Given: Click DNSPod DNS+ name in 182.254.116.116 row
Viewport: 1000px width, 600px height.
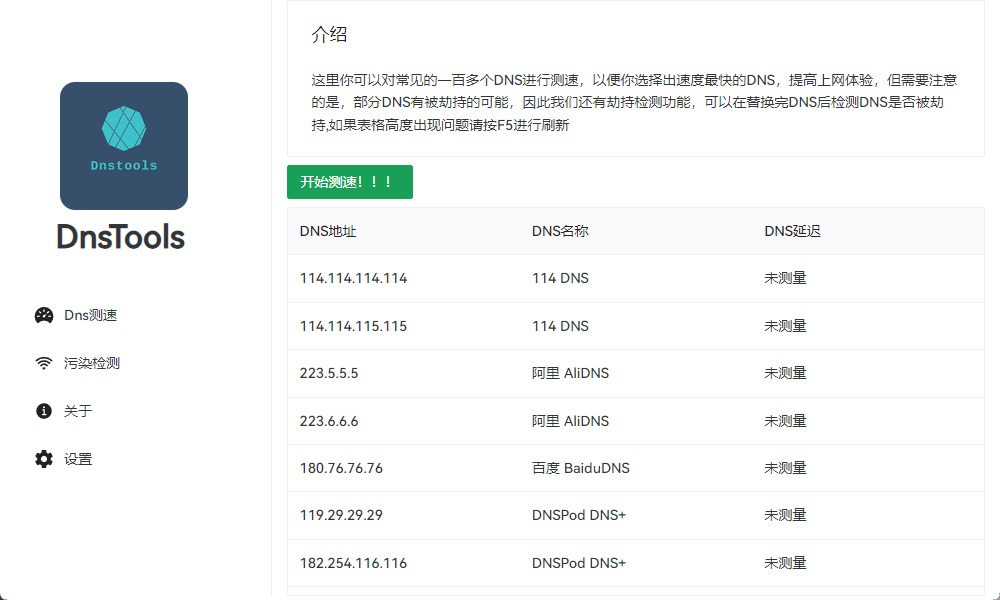Looking at the screenshot, I should pos(579,563).
